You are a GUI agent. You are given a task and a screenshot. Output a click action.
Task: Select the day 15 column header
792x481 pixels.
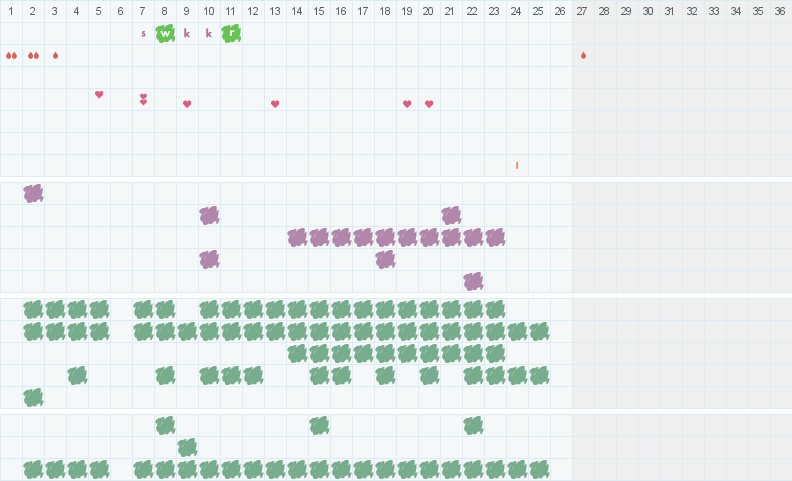click(319, 11)
